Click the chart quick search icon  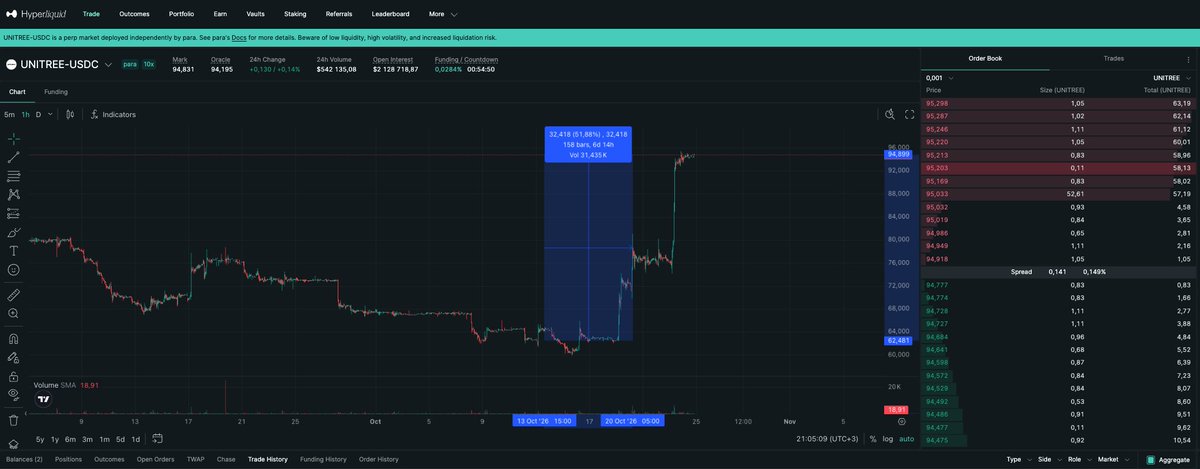890,115
